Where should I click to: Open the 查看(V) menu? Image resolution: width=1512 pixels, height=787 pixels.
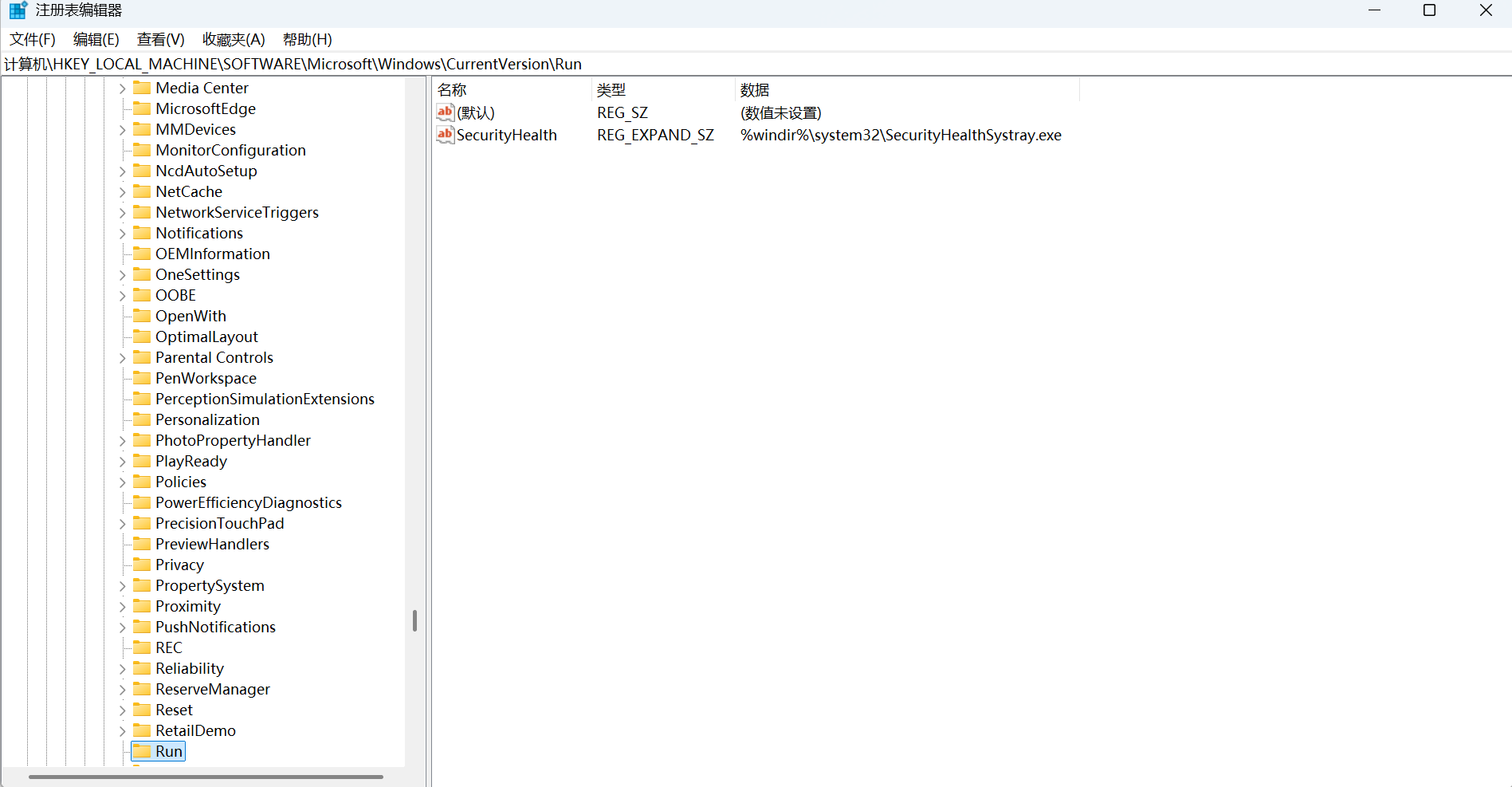tap(161, 40)
